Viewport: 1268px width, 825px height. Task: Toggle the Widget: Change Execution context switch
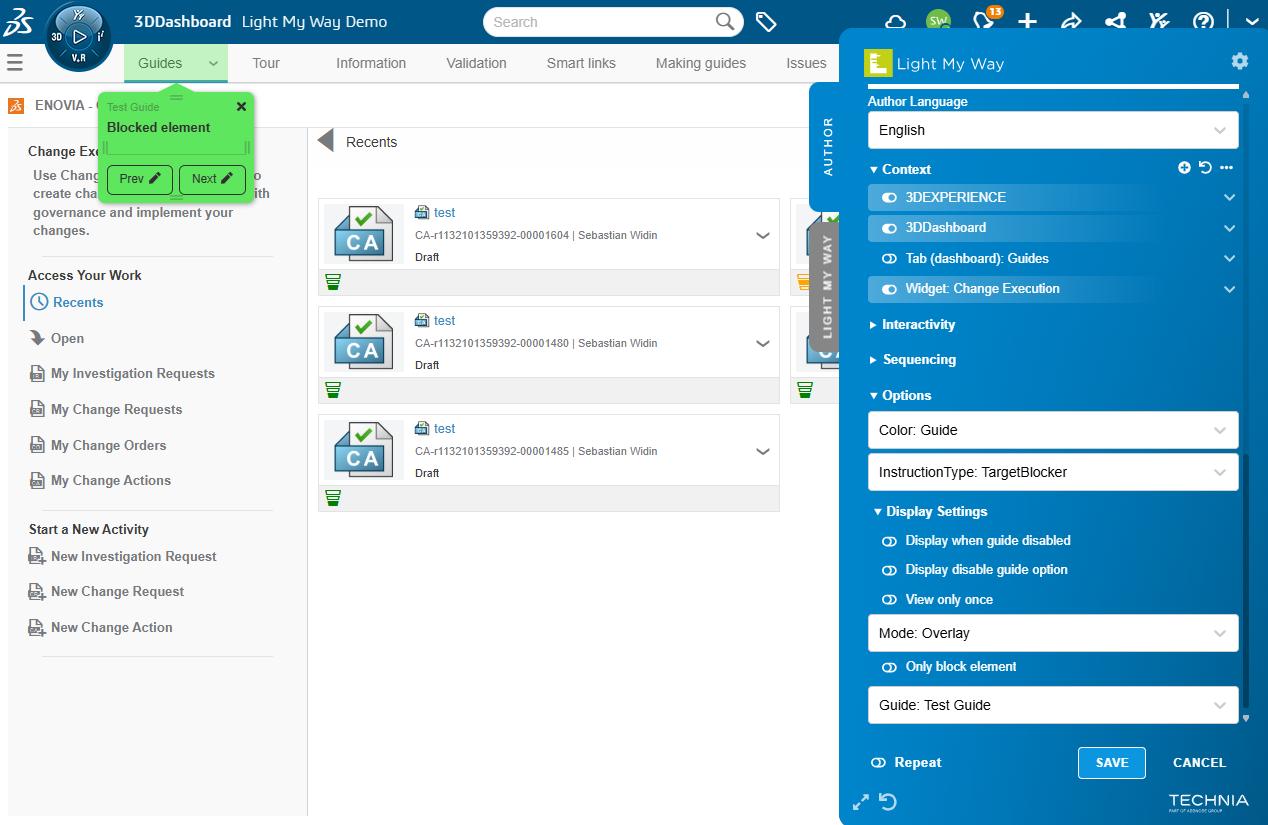(889, 289)
